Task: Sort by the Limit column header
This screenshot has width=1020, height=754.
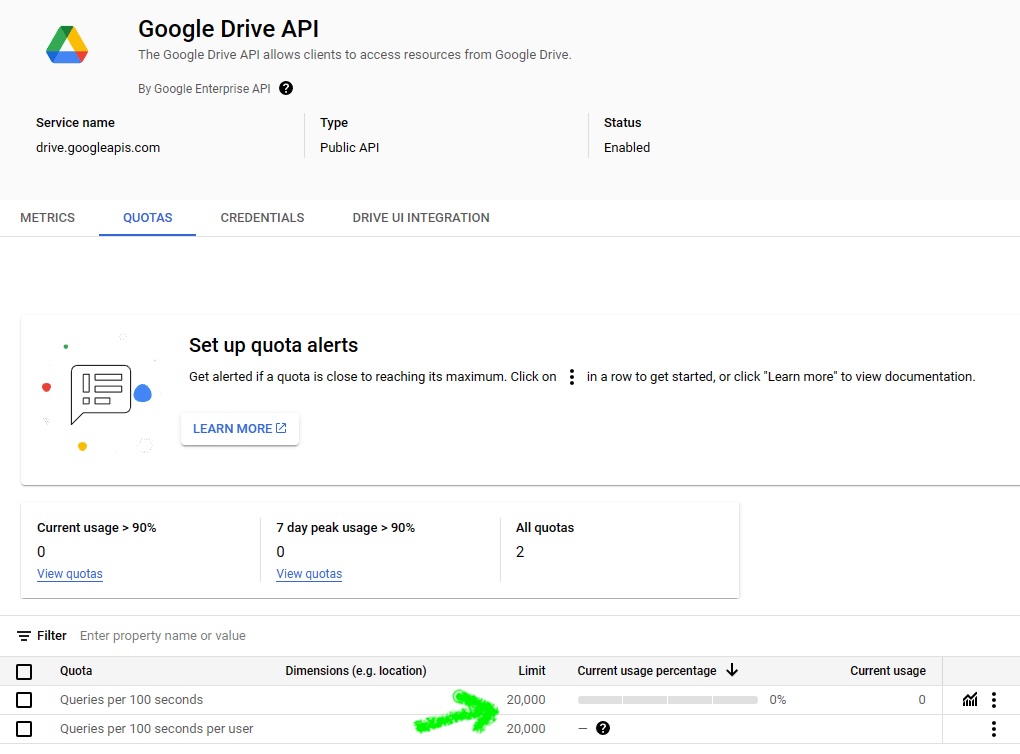Action: (531, 671)
